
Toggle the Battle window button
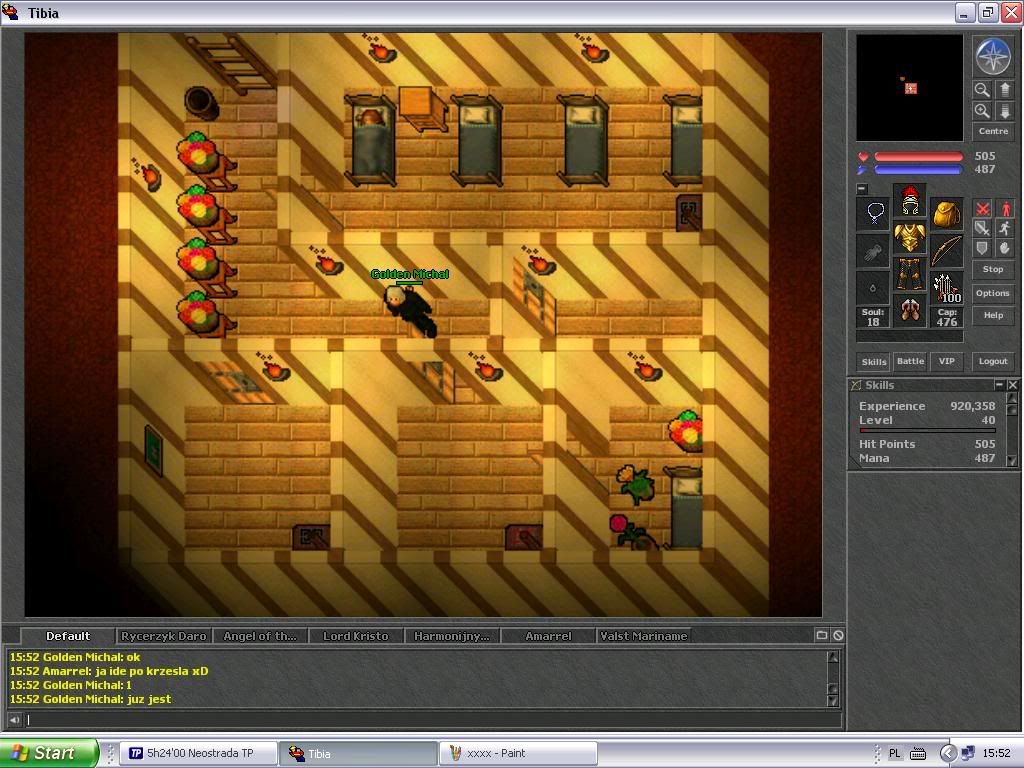pyautogui.click(x=910, y=361)
